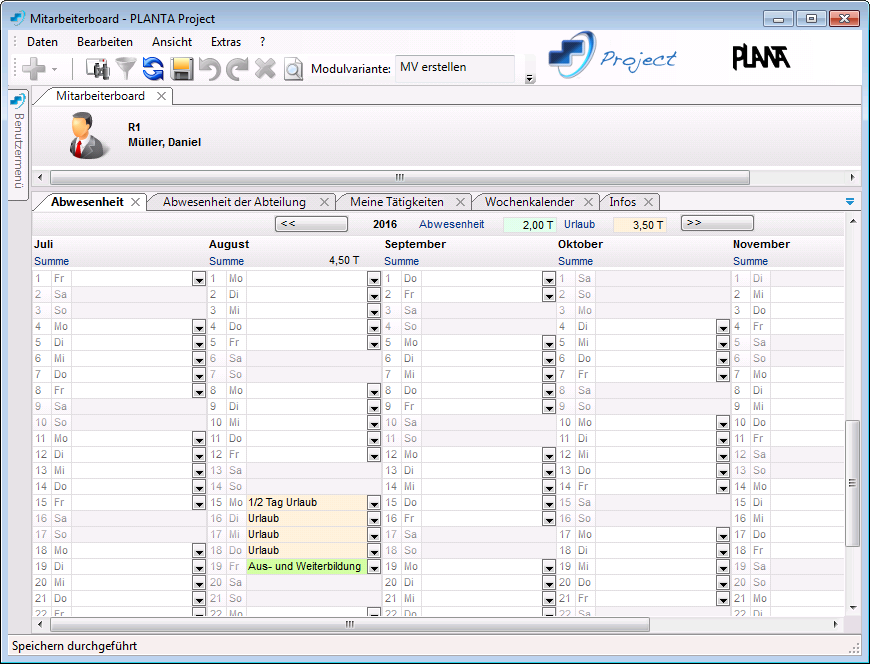Switch to the Wochenkalender tab
The image size is (870, 664).
coord(529,202)
